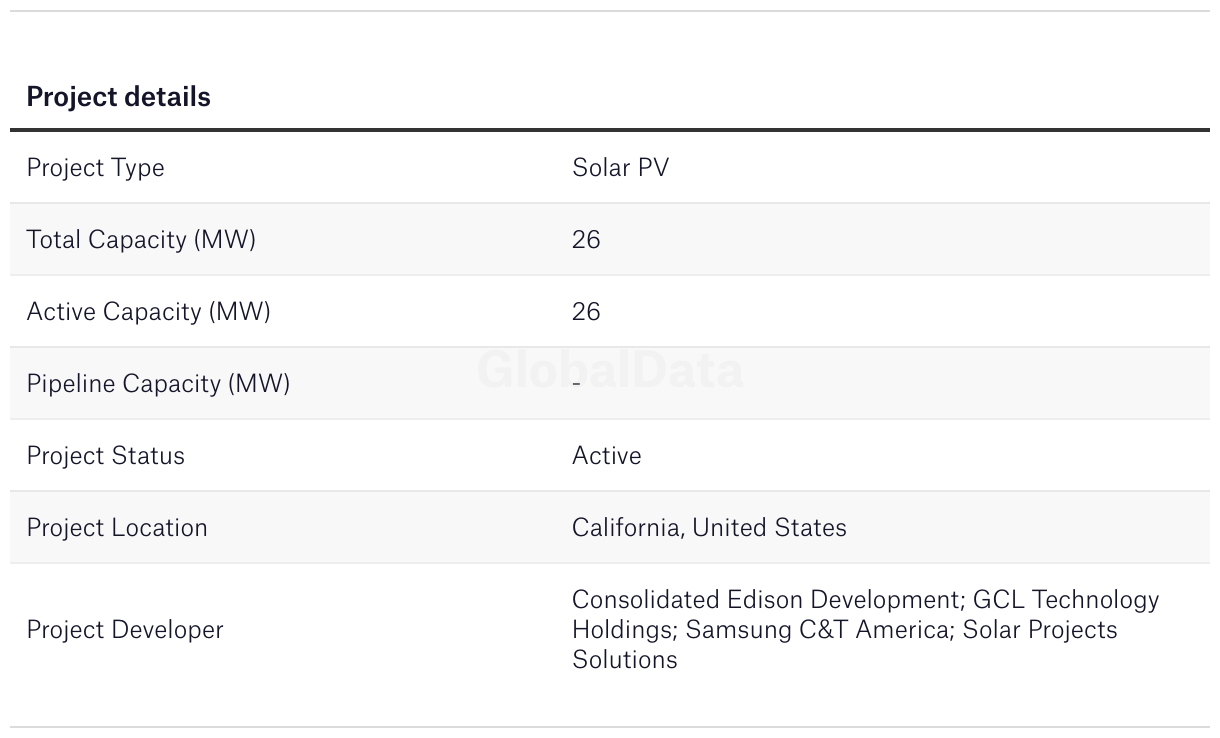Click the Pipeline Capacity (MW) label
The image size is (1220, 738).
158,384
